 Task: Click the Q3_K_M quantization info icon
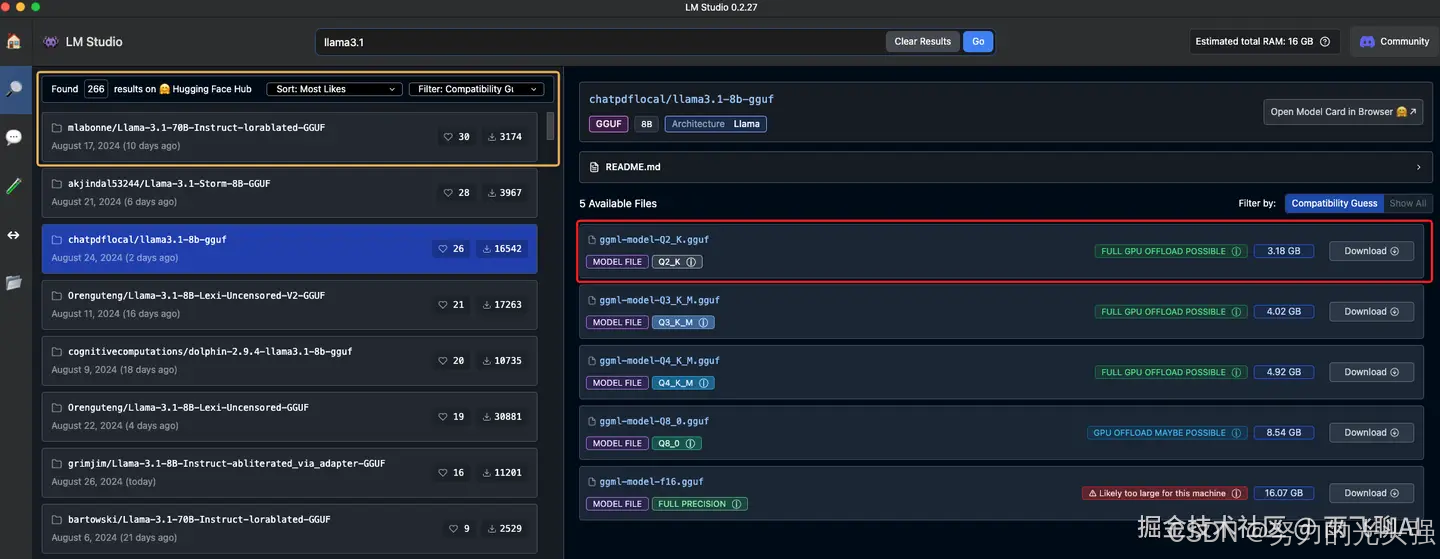(x=704, y=323)
